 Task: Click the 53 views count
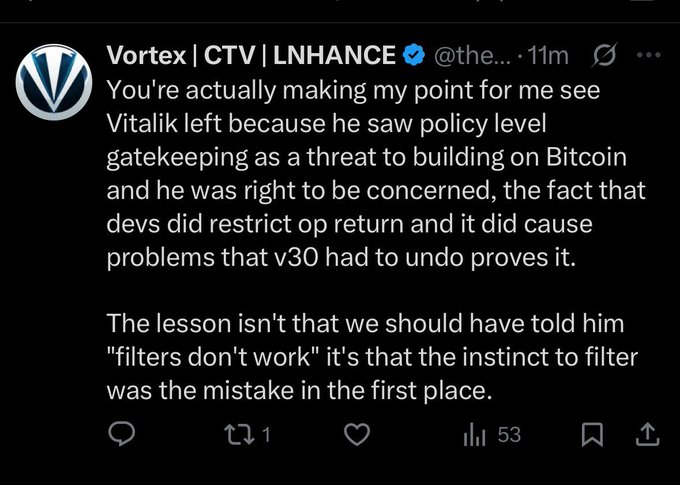click(509, 435)
